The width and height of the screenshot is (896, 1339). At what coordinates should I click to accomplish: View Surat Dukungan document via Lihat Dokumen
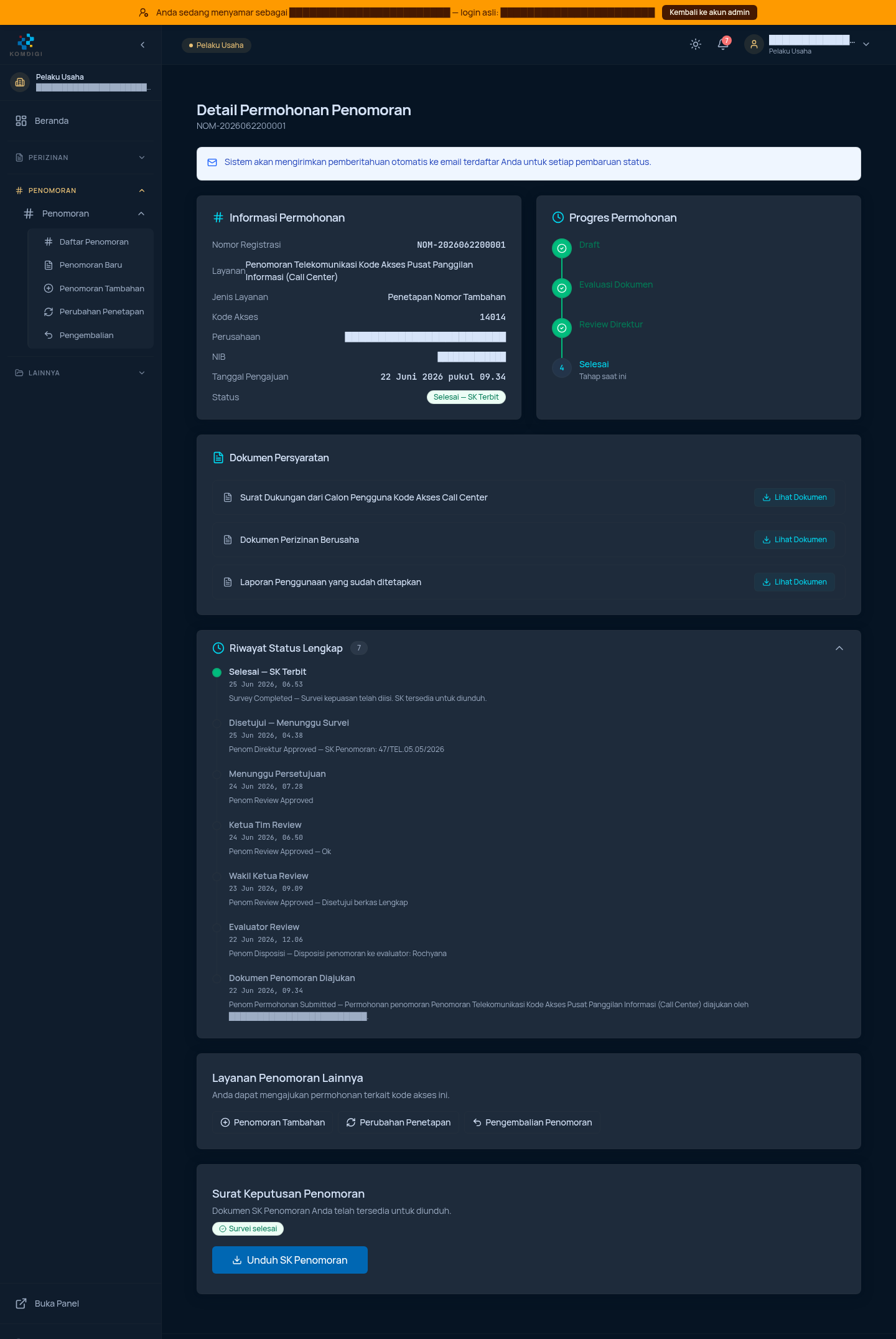tap(795, 497)
